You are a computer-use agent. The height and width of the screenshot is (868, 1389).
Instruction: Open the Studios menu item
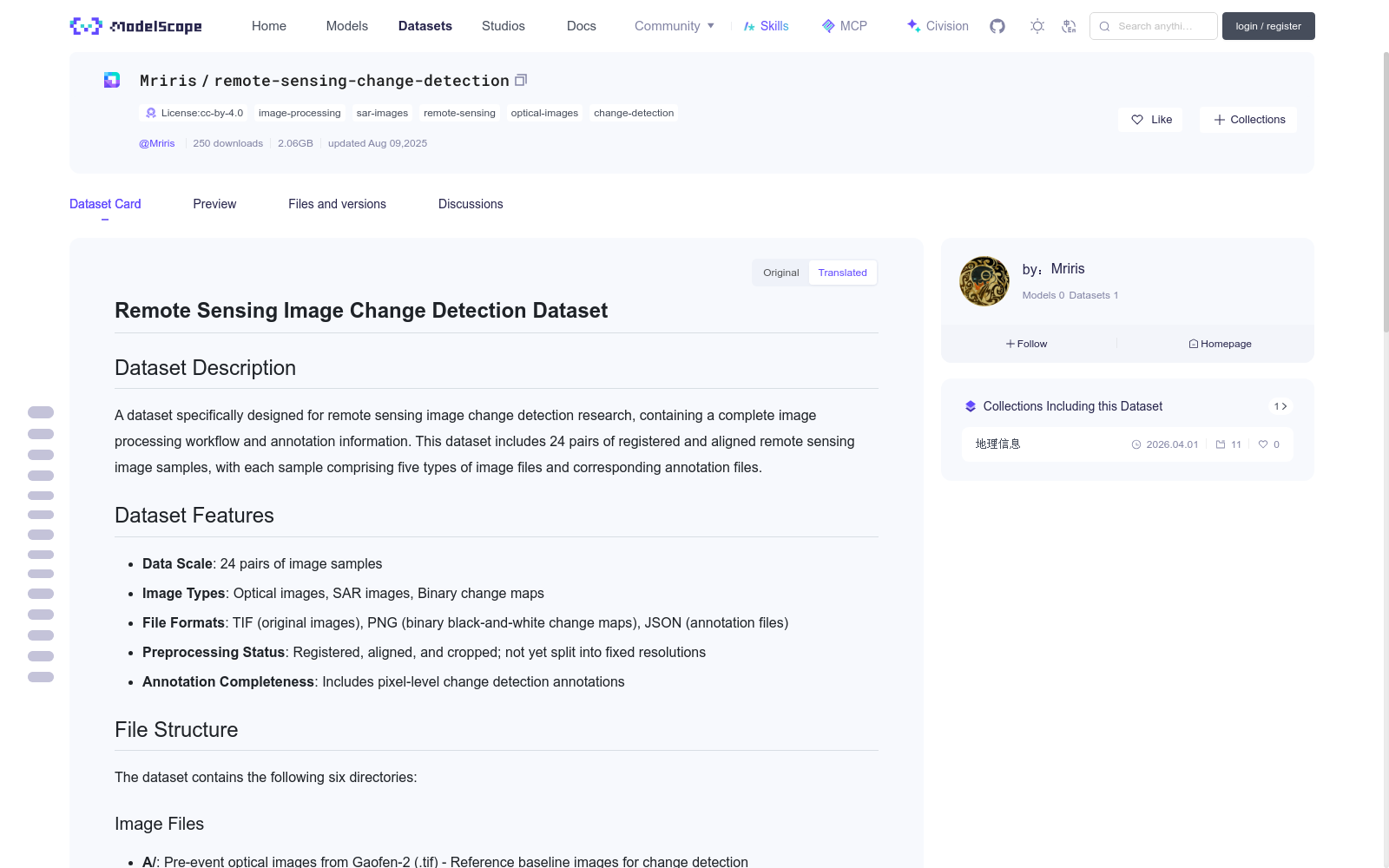(504, 26)
